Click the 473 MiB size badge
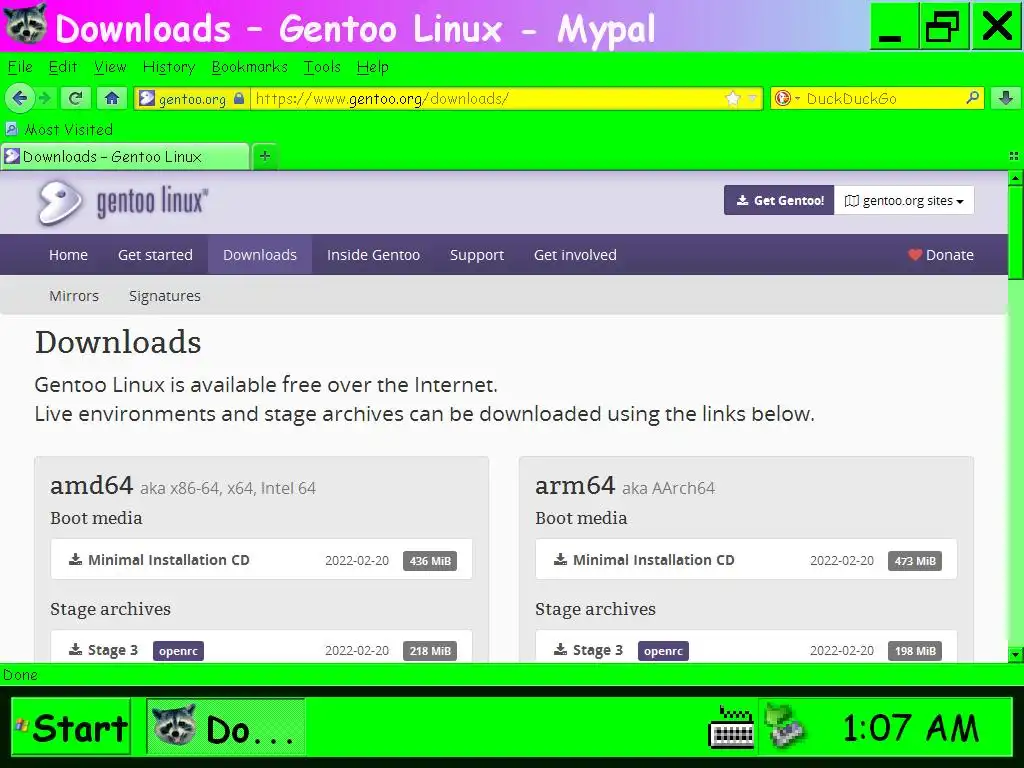The width and height of the screenshot is (1024, 768). click(x=914, y=560)
